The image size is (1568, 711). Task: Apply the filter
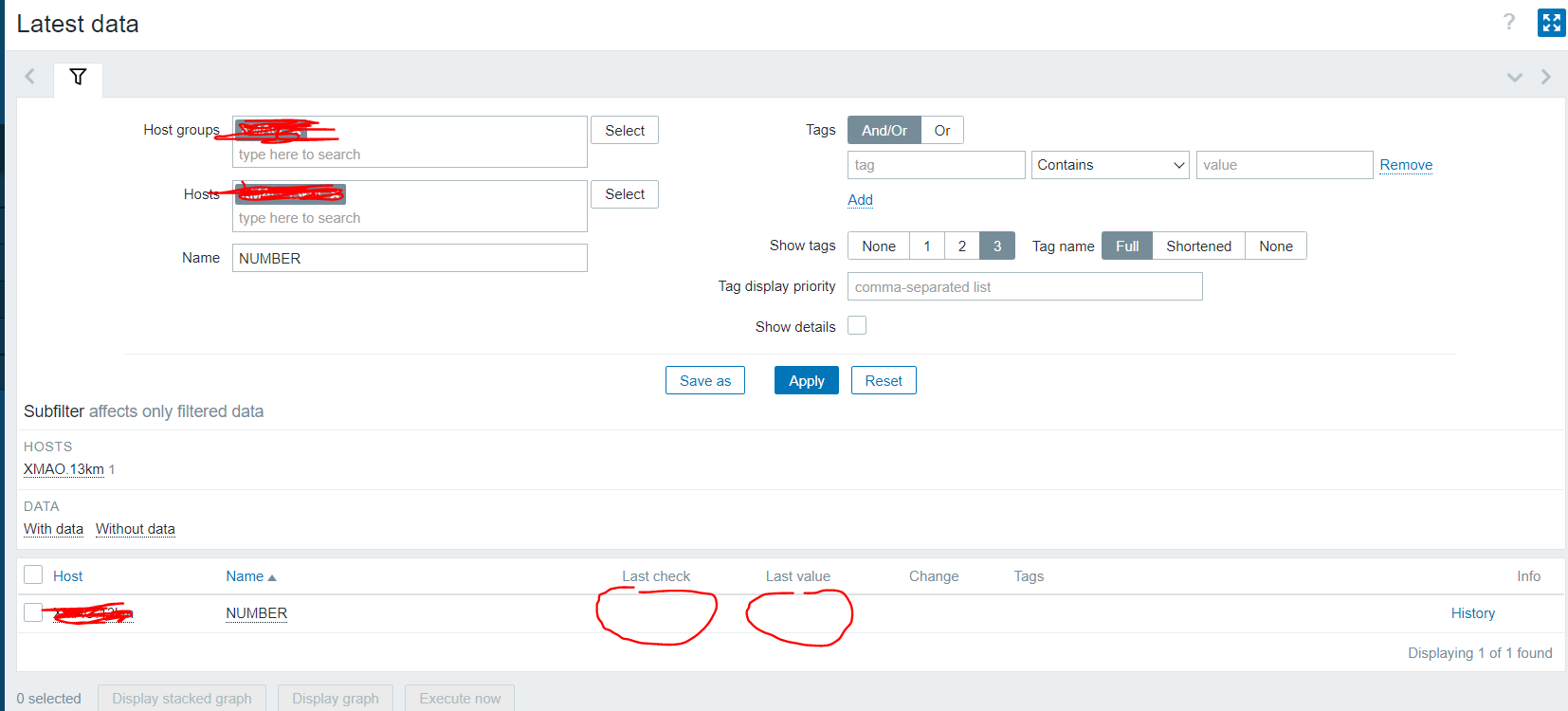tap(807, 381)
